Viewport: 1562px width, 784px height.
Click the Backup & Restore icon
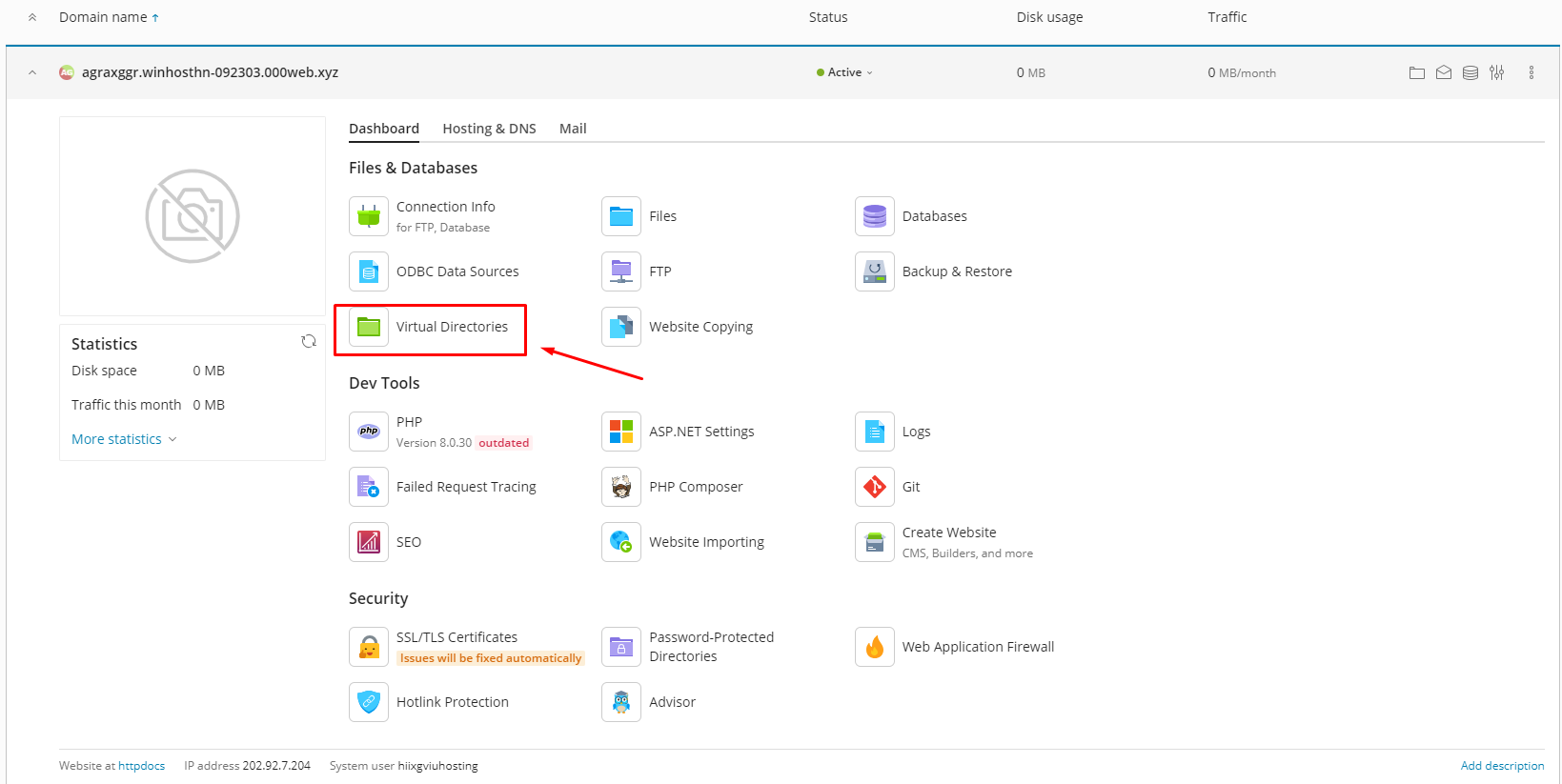point(875,271)
